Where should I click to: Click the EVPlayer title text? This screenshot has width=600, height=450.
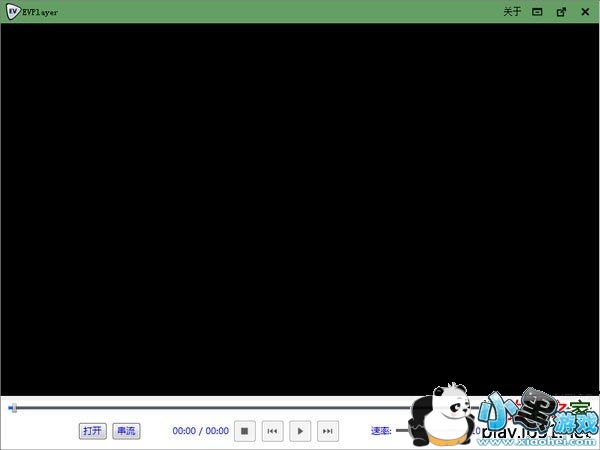tap(40, 12)
